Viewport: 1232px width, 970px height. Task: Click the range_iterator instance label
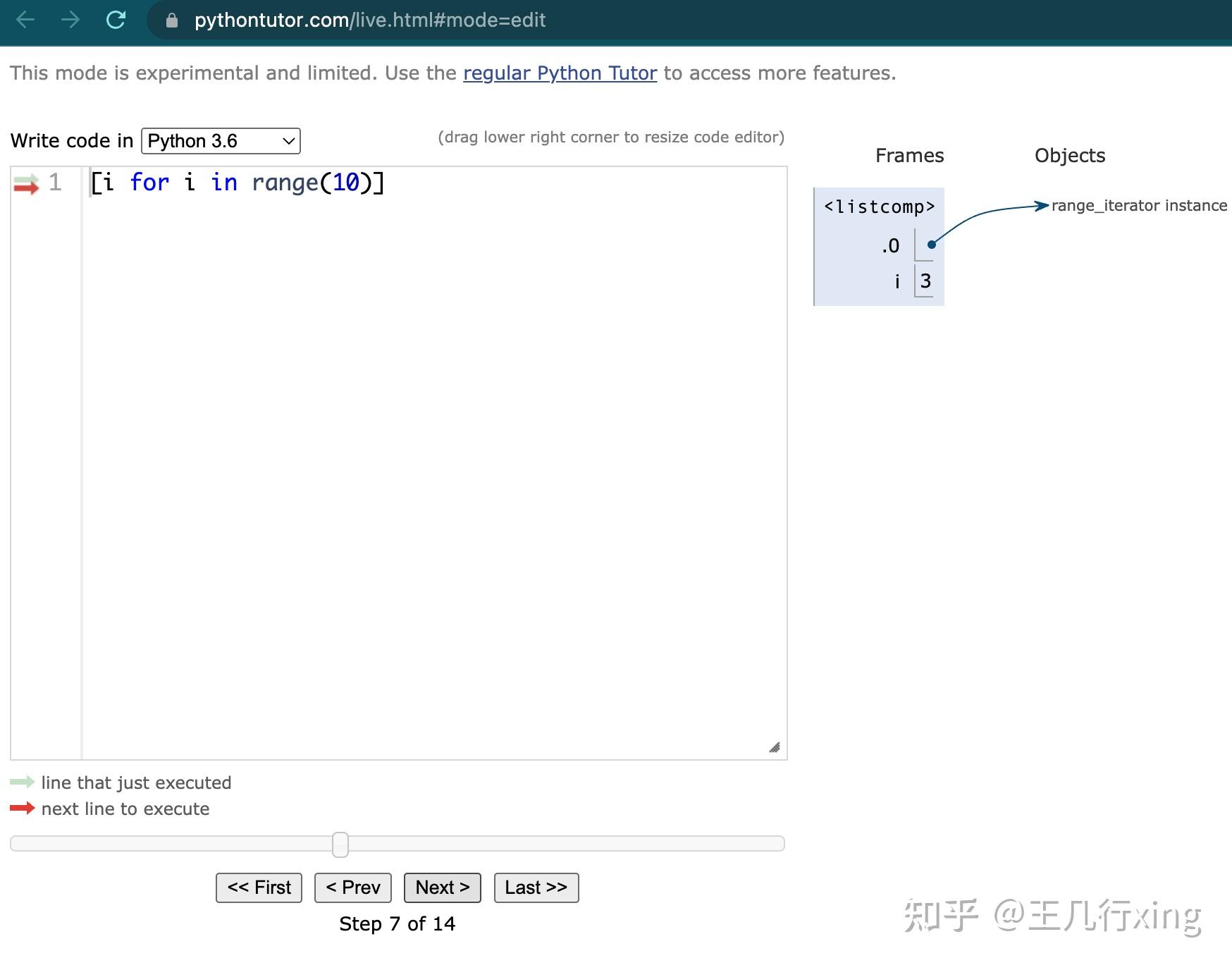[x=1138, y=205]
